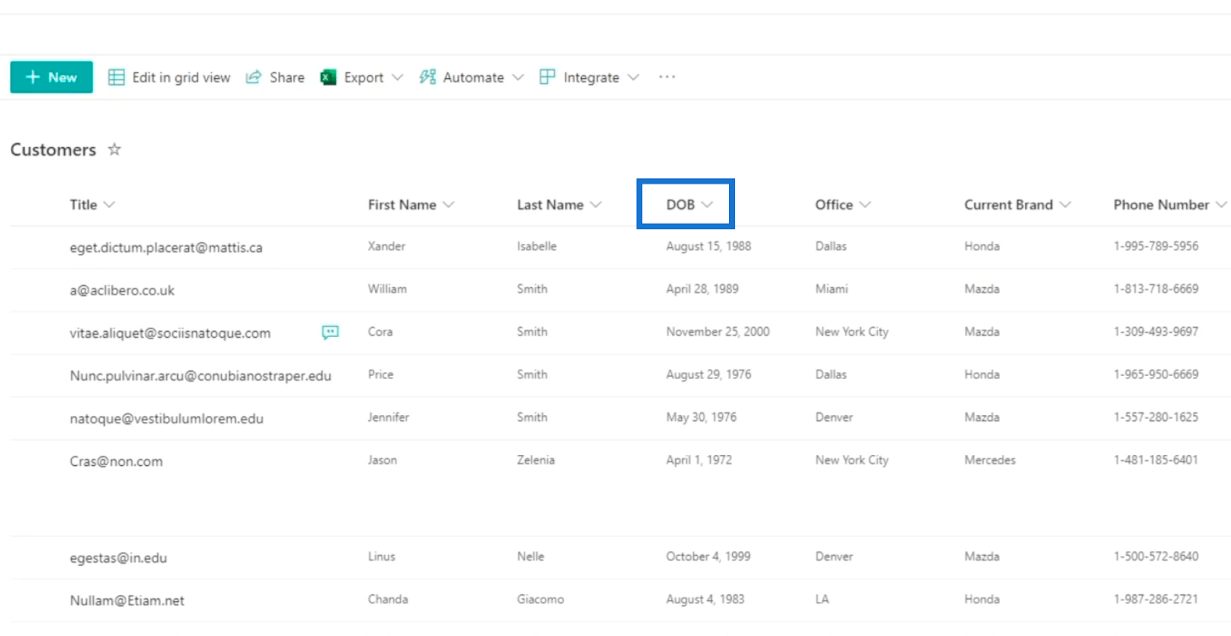Viewport: 1231px width, 636px height.
Task: Click phone number 1-500-572-8640
Action: coord(1156,557)
